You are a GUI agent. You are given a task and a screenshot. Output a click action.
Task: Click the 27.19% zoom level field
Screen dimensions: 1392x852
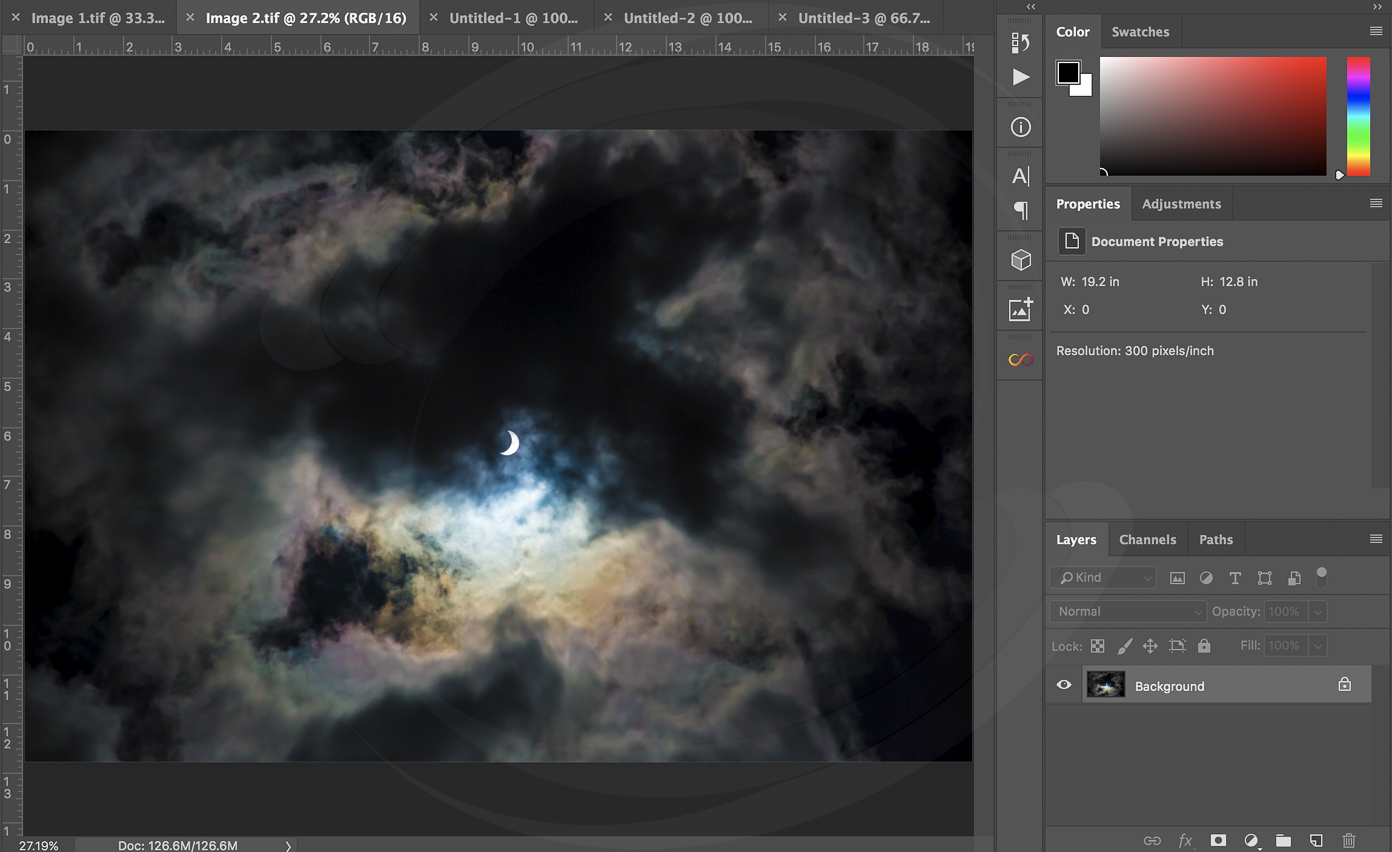(39, 846)
